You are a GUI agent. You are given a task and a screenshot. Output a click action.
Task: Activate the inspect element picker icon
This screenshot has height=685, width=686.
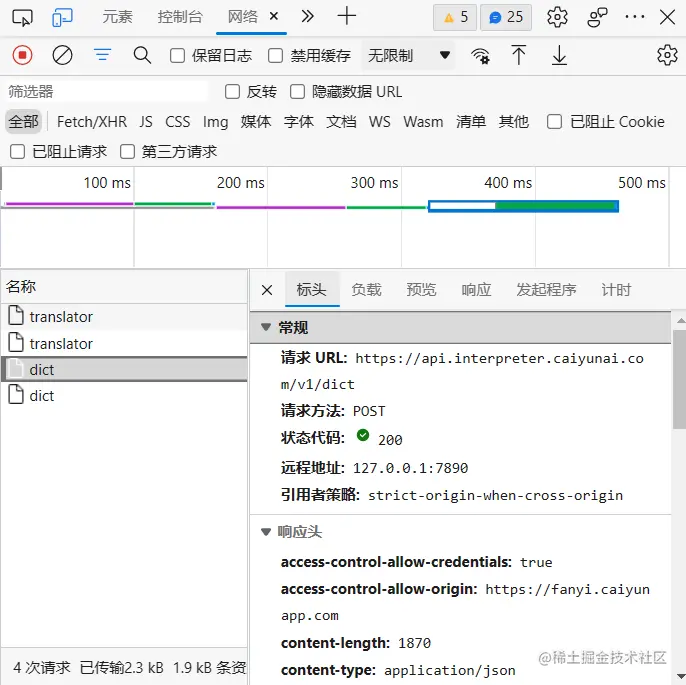[22, 17]
